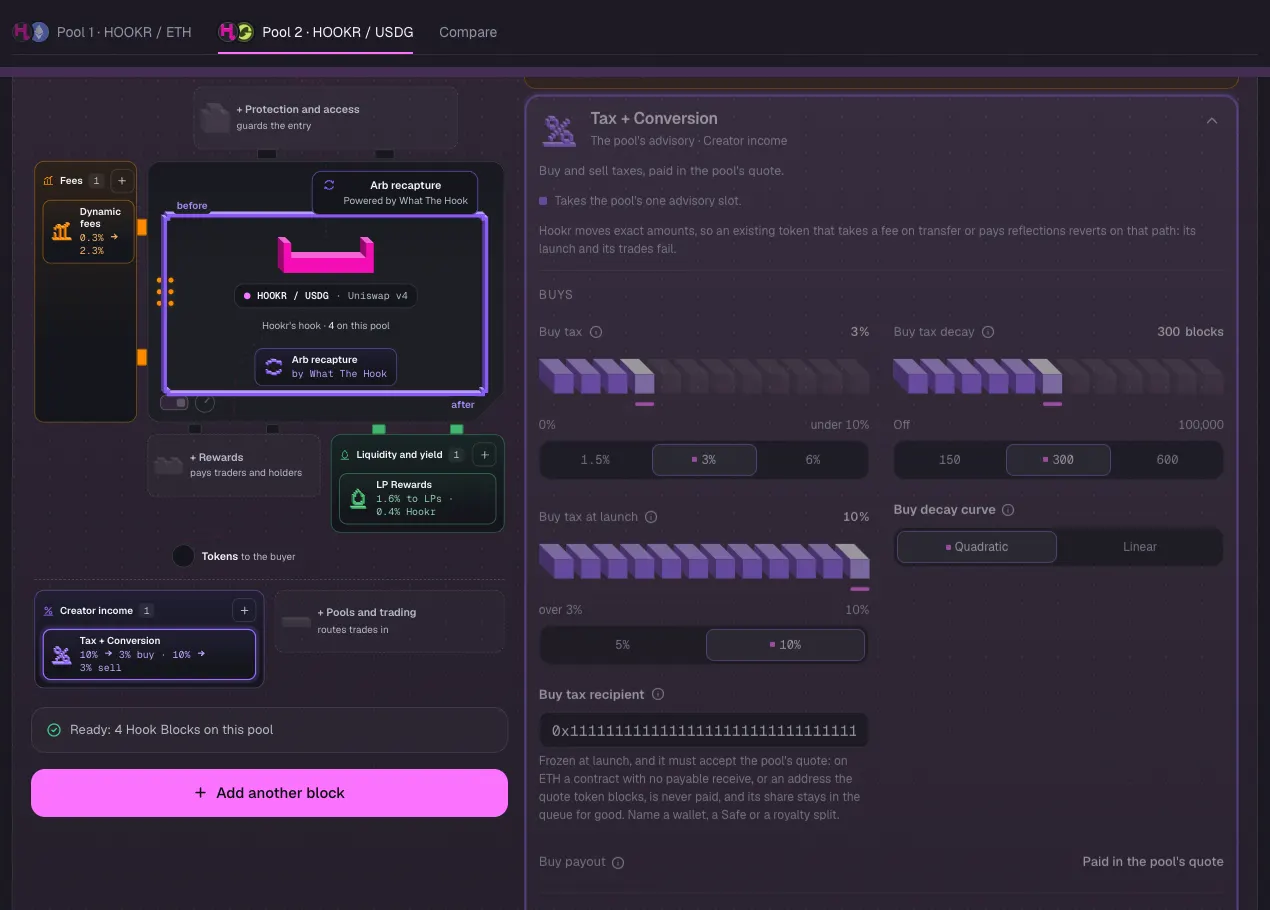
Task: Select the 300 blocks decay preset
Action: pyautogui.click(x=1058, y=460)
